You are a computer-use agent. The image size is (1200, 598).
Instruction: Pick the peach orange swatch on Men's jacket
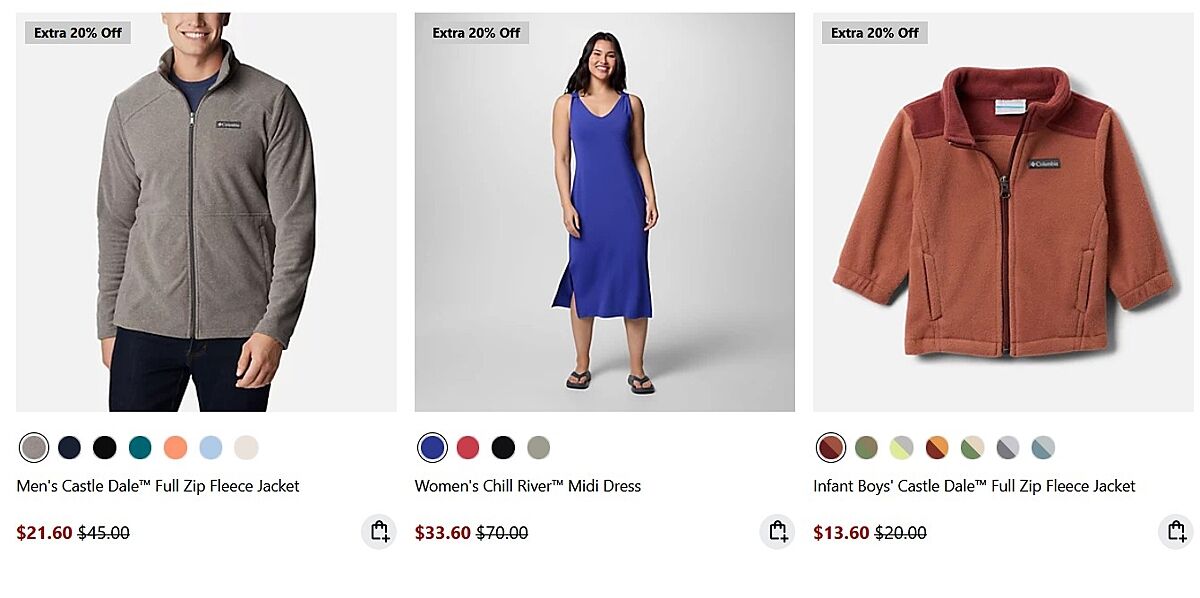click(x=175, y=447)
